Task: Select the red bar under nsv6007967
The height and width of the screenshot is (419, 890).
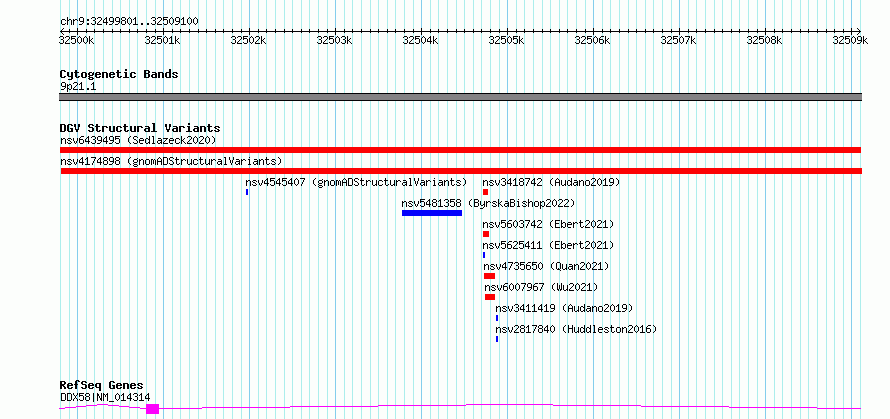Action: pos(490,297)
